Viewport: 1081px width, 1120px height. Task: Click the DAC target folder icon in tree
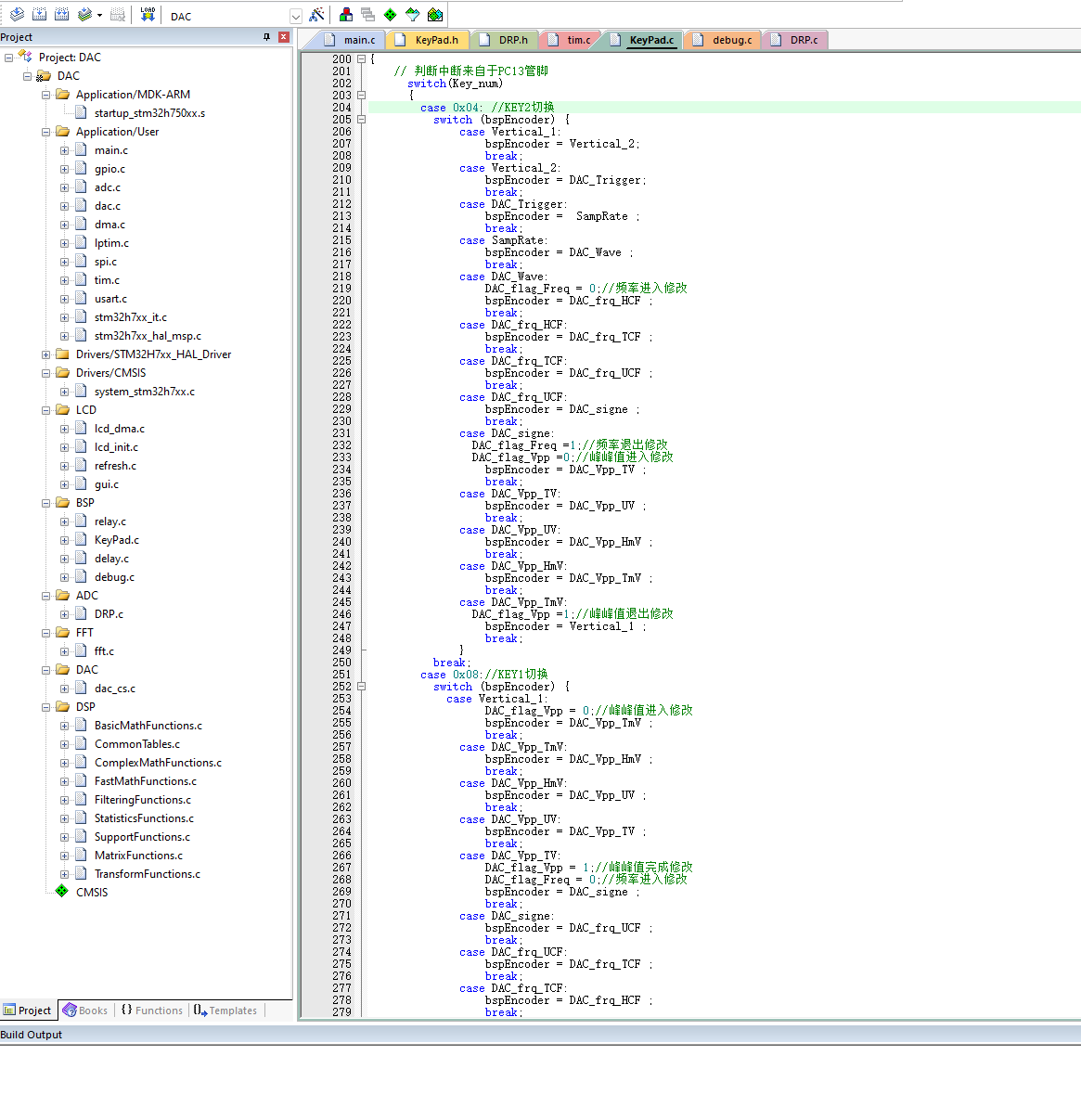44,76
